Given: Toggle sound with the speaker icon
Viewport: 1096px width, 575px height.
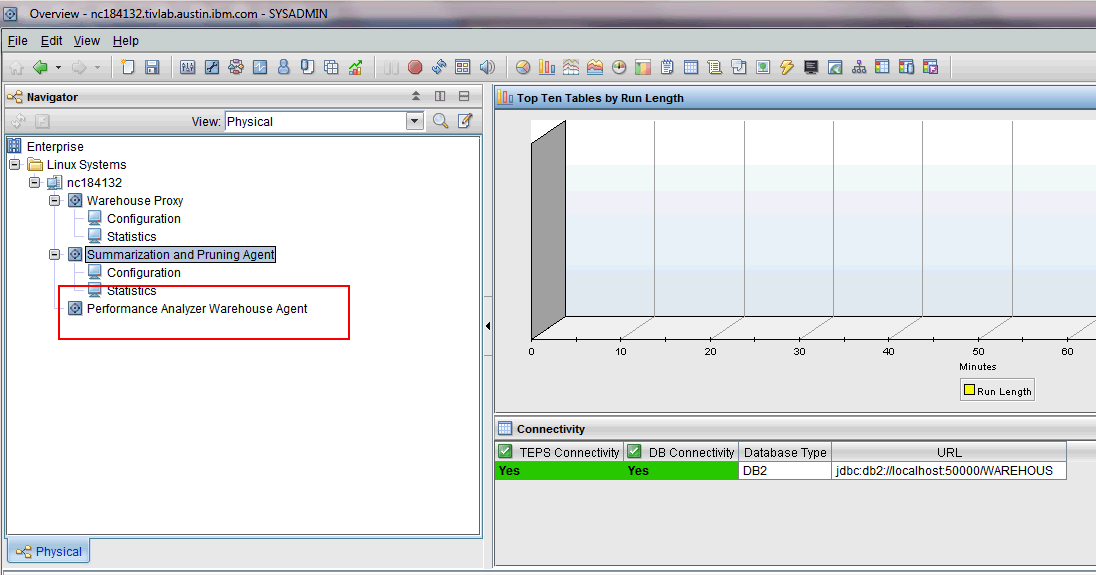Looking at the screenshot, I should point(487,67).
